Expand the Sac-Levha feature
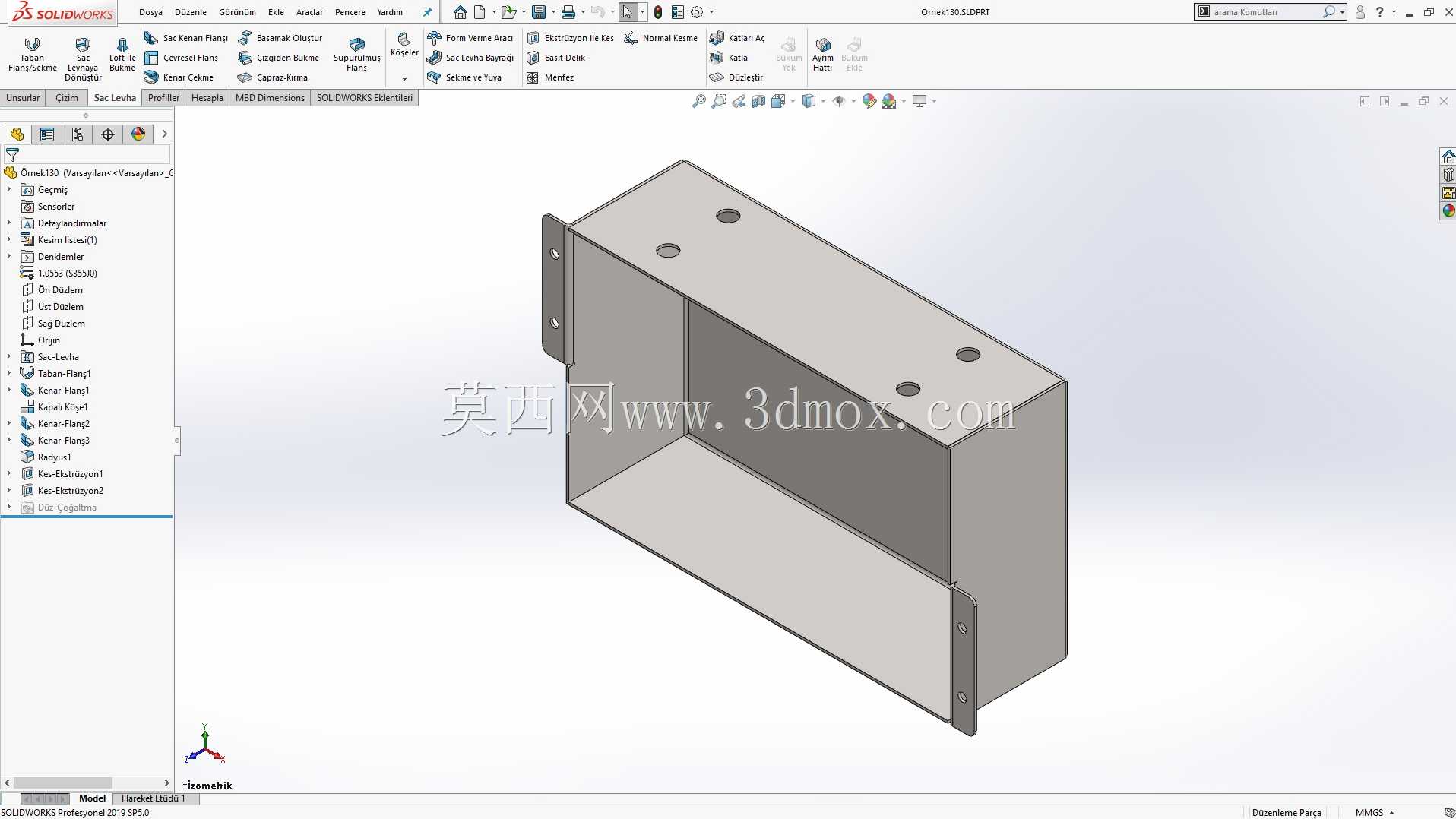This screenshot has width=1456, height=819. 9,356
